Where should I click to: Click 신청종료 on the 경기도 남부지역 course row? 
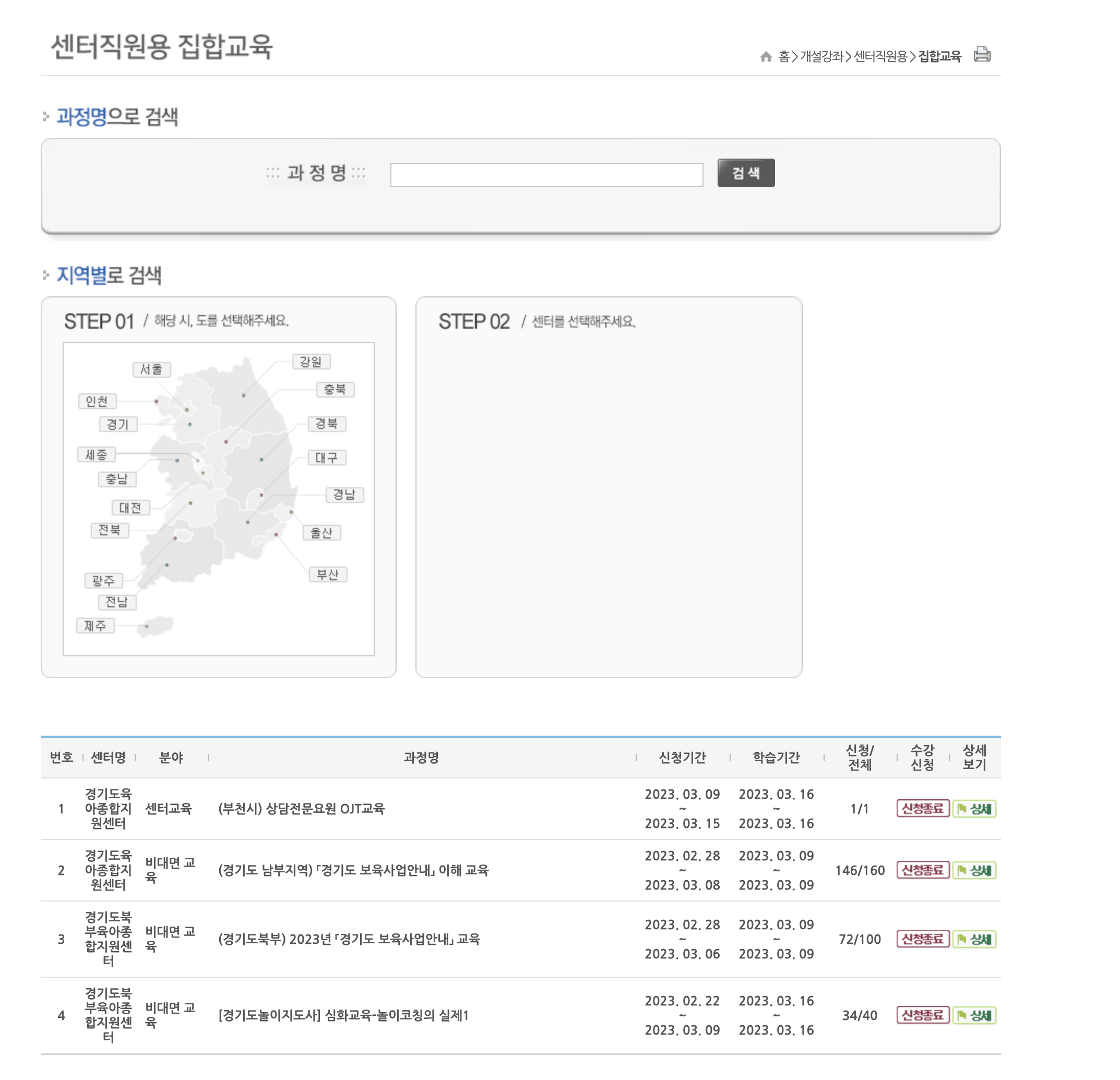922,870
